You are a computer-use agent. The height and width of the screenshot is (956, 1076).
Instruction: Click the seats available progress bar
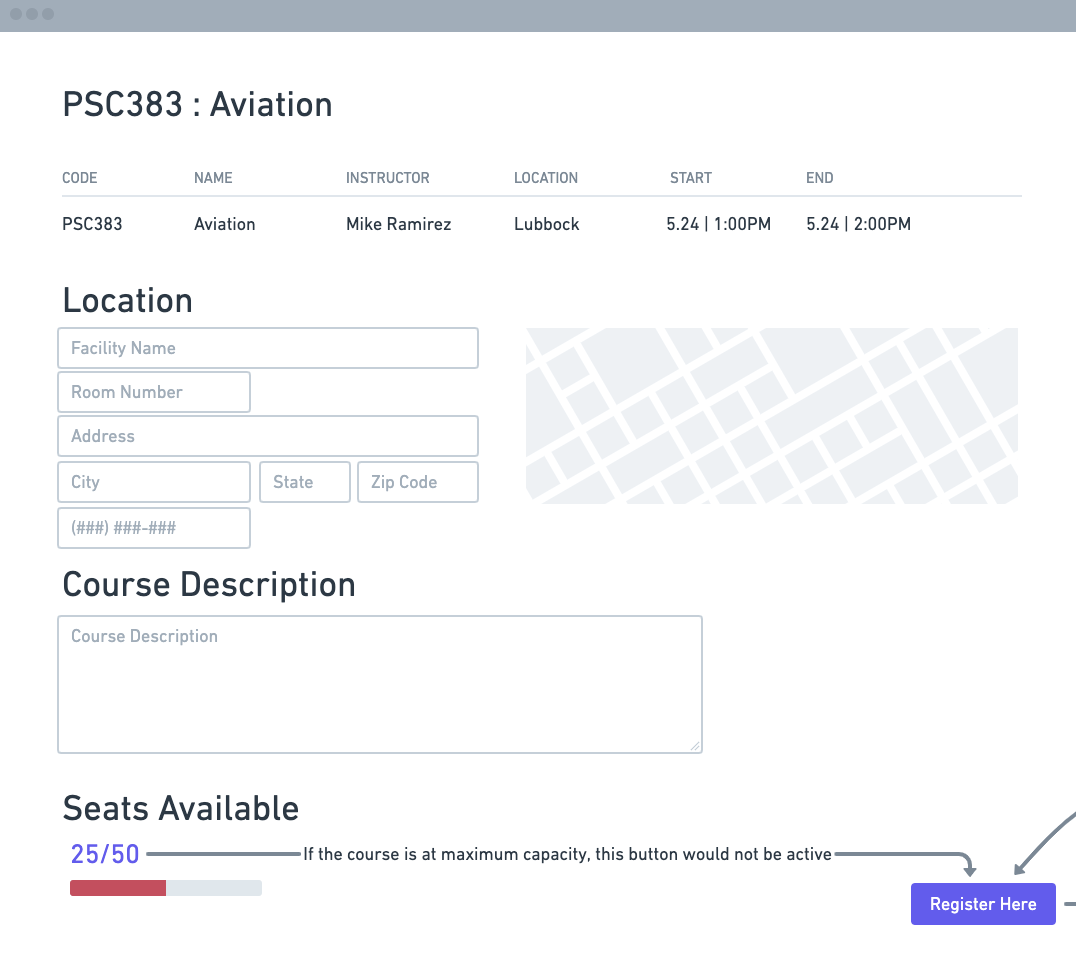pyautogui.click(x=165, y=888)
